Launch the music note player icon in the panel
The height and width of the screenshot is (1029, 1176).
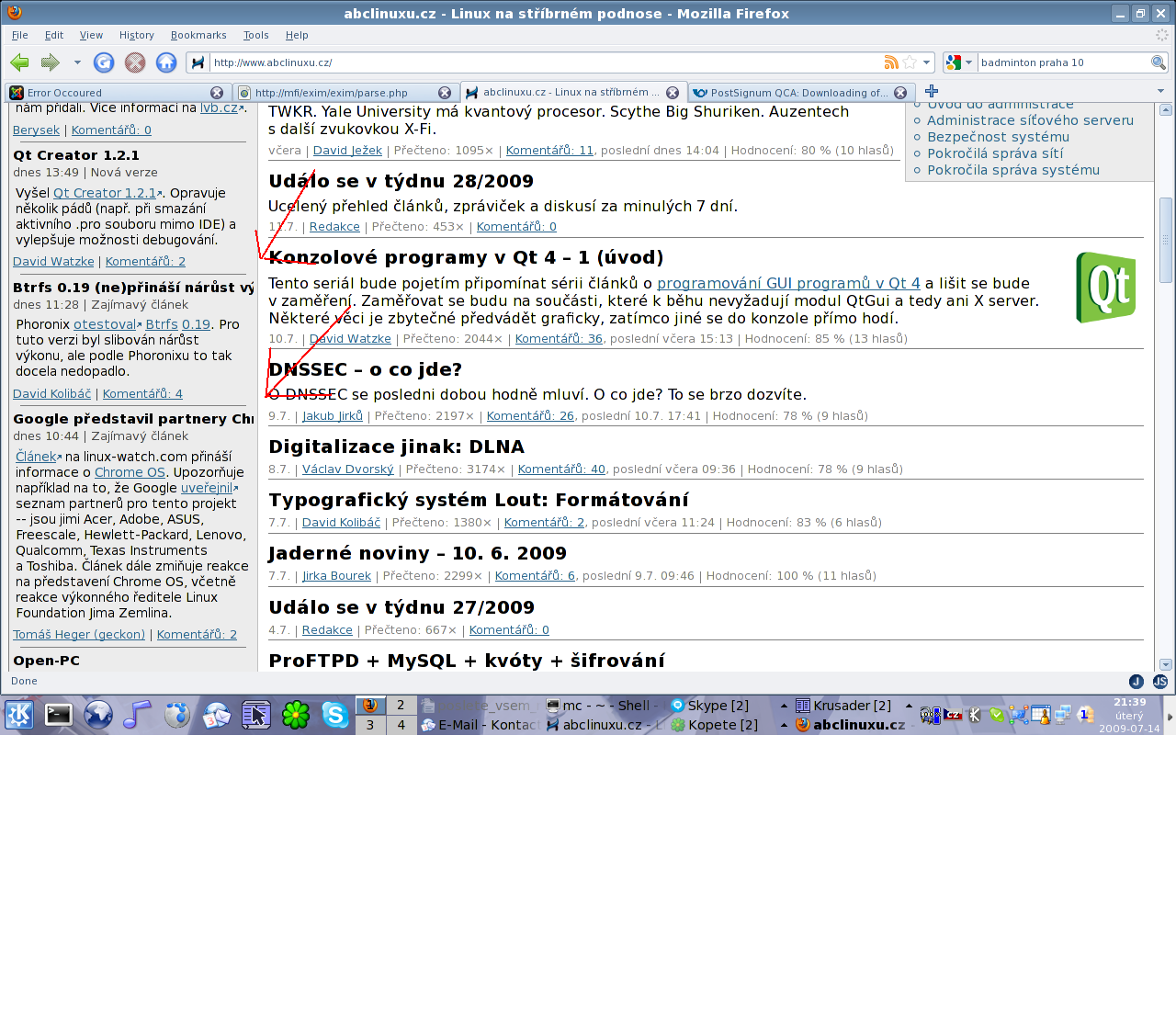click(138, 715)
